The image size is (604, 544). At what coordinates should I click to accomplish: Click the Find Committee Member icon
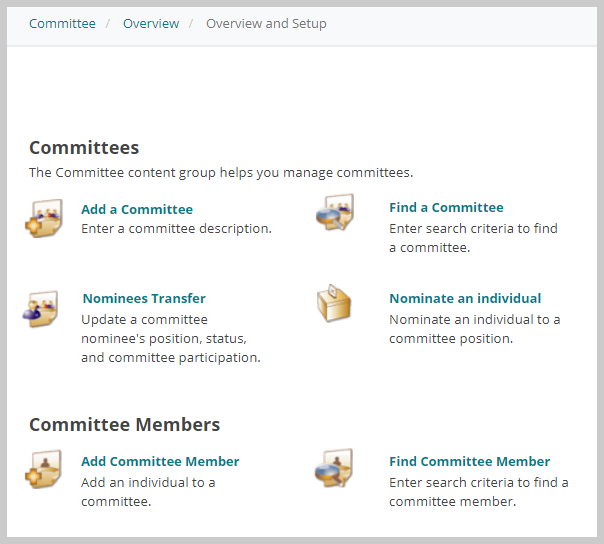click(x=334, y=468)
